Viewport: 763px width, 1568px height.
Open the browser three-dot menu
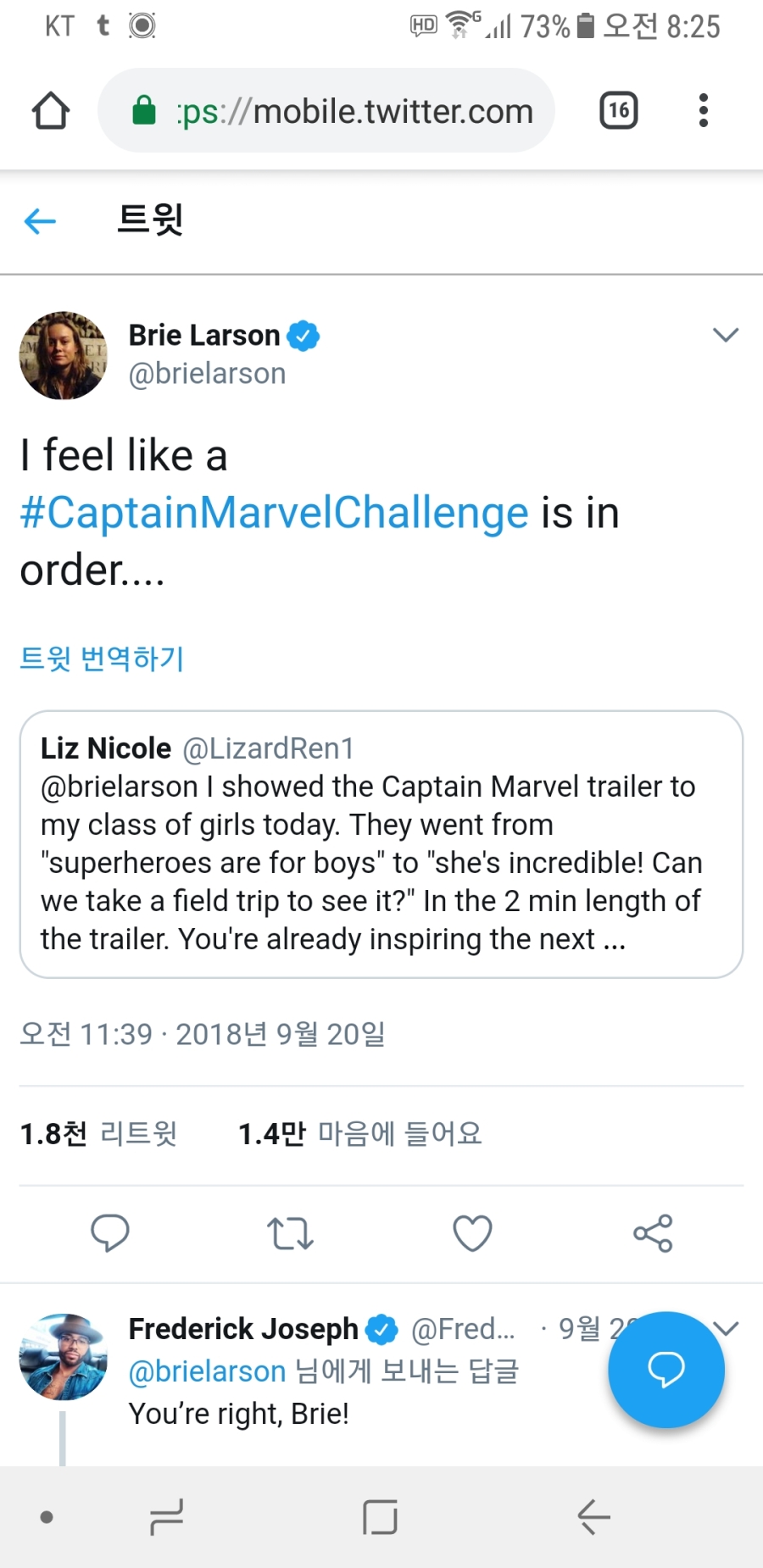(703, 111)
